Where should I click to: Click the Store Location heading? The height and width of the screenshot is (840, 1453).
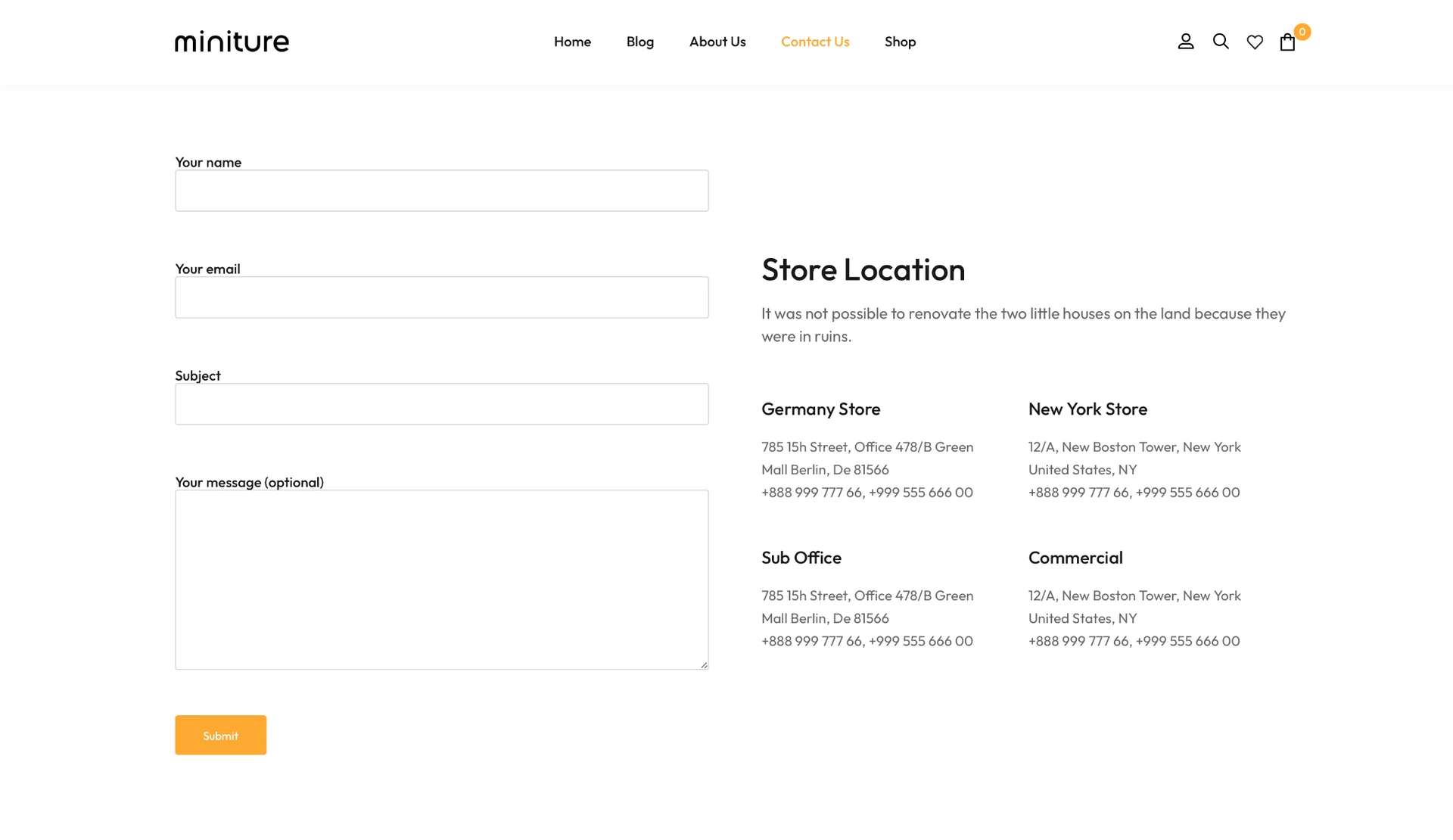click(863, 270)
